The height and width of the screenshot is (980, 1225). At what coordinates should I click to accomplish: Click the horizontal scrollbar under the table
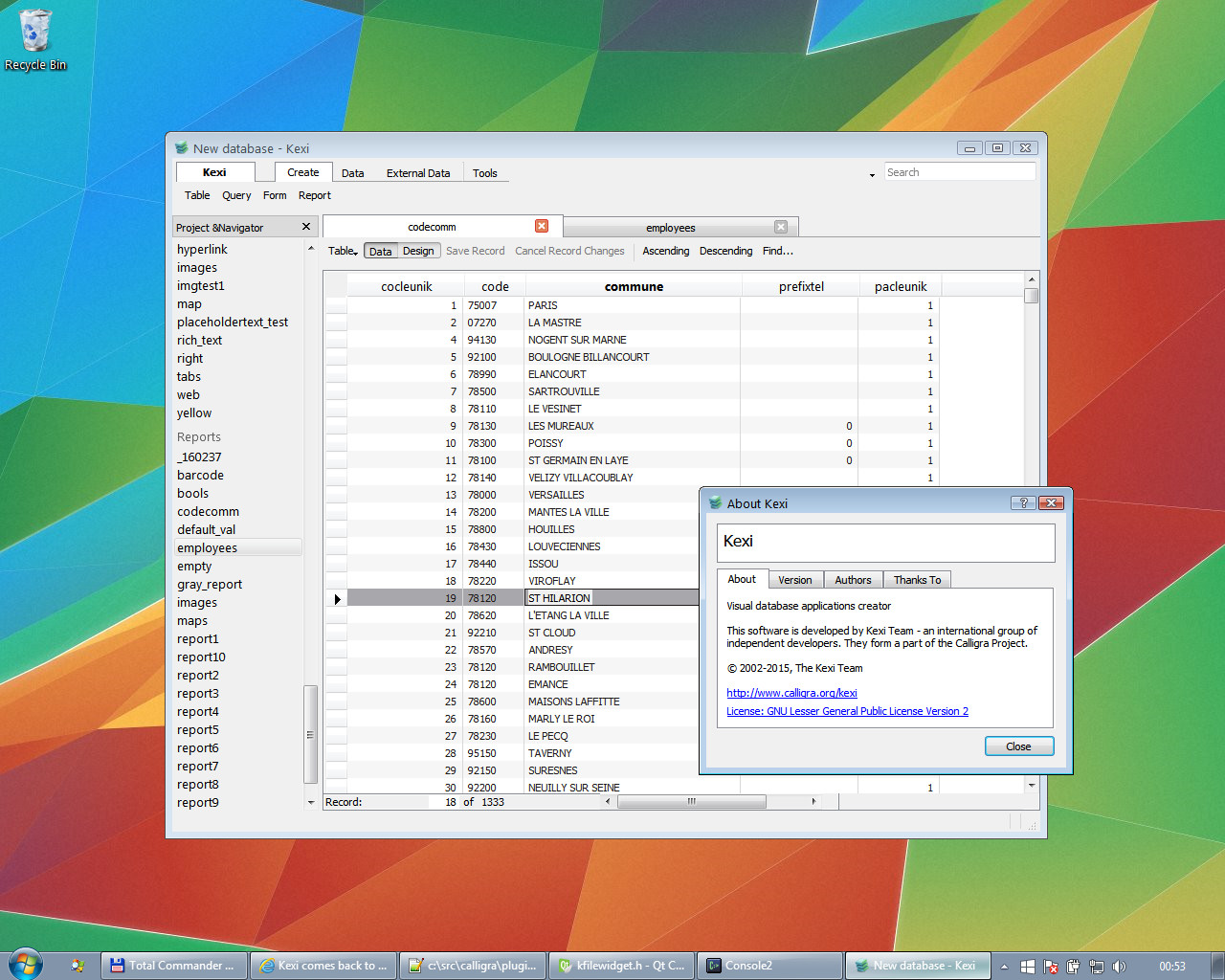coord(691,802)
